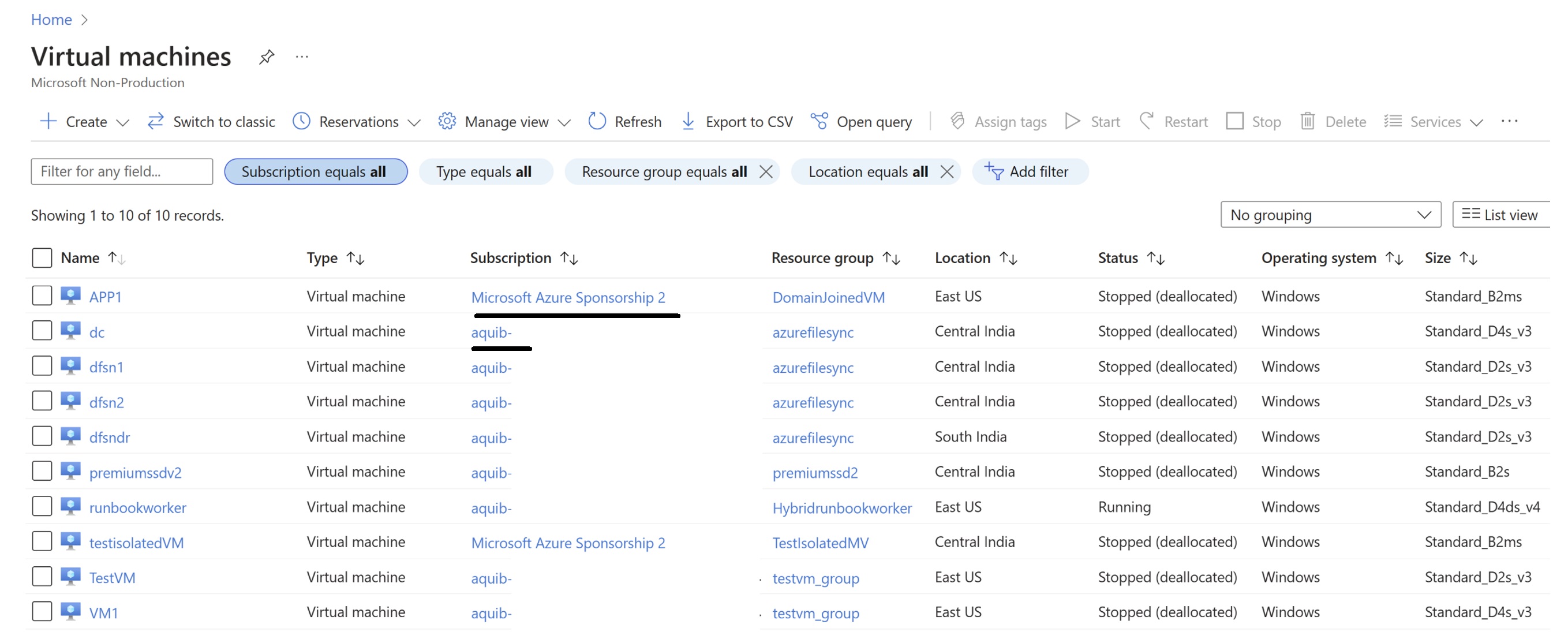Click the Add filter icon
Screen dimensions: 1568x632
pyautogui.click(x=993, y=171)
